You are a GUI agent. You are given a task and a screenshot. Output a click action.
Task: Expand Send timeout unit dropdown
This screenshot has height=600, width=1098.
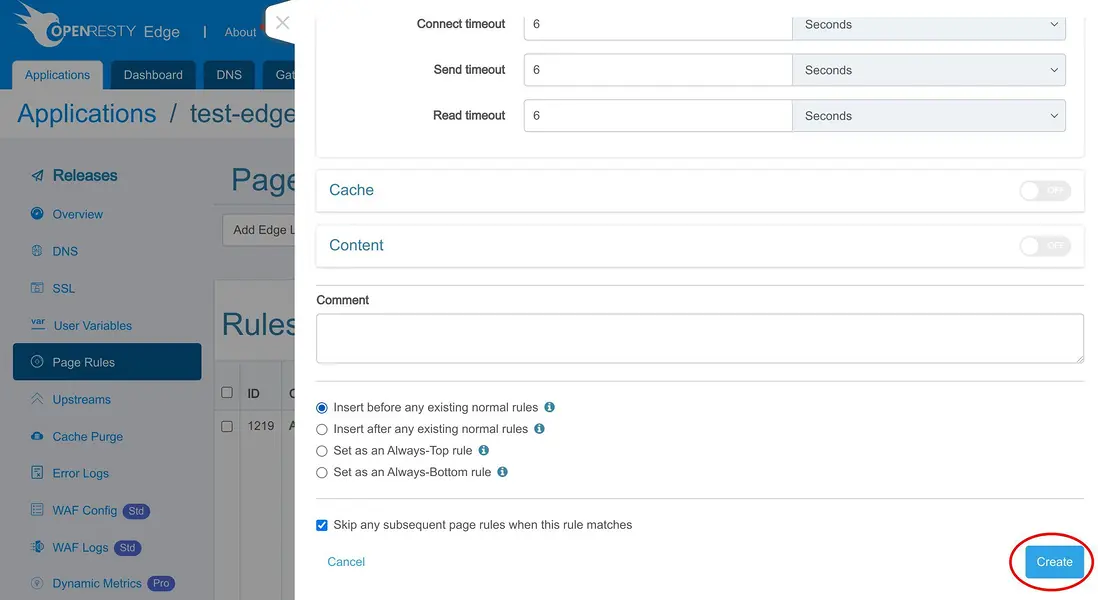tap(928, 70)
